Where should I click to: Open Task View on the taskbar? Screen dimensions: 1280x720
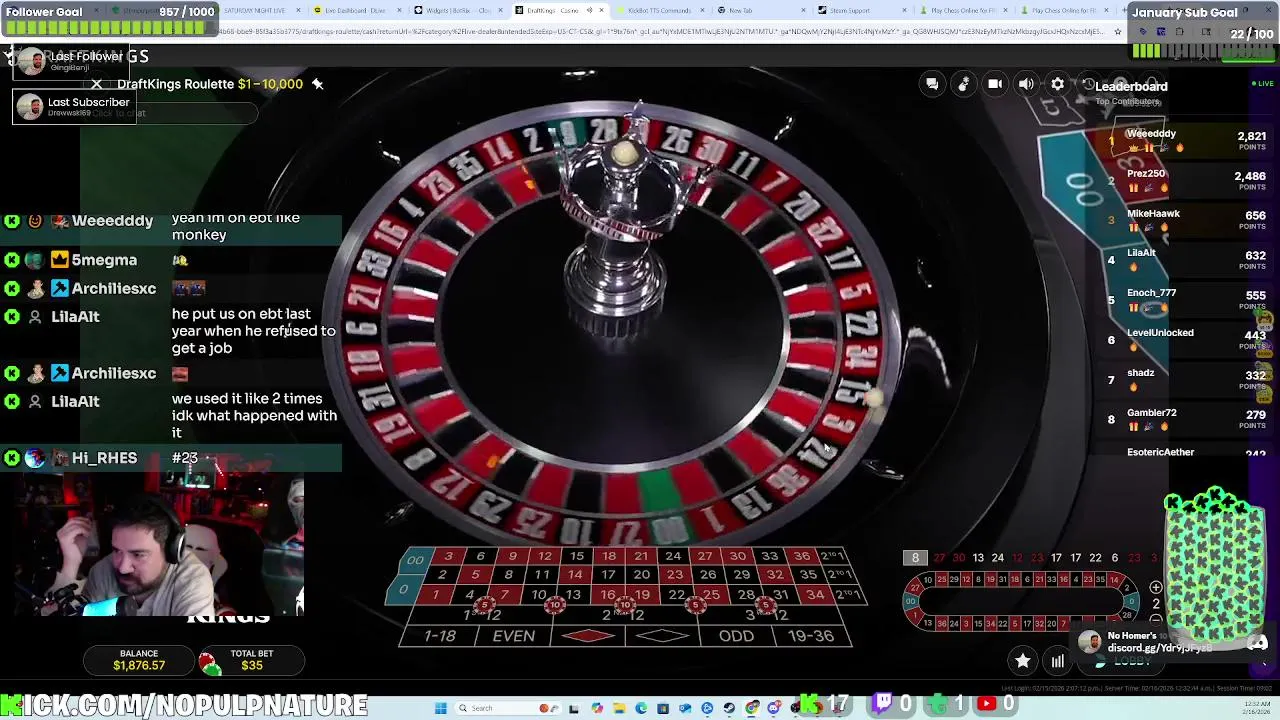point(574,708)
